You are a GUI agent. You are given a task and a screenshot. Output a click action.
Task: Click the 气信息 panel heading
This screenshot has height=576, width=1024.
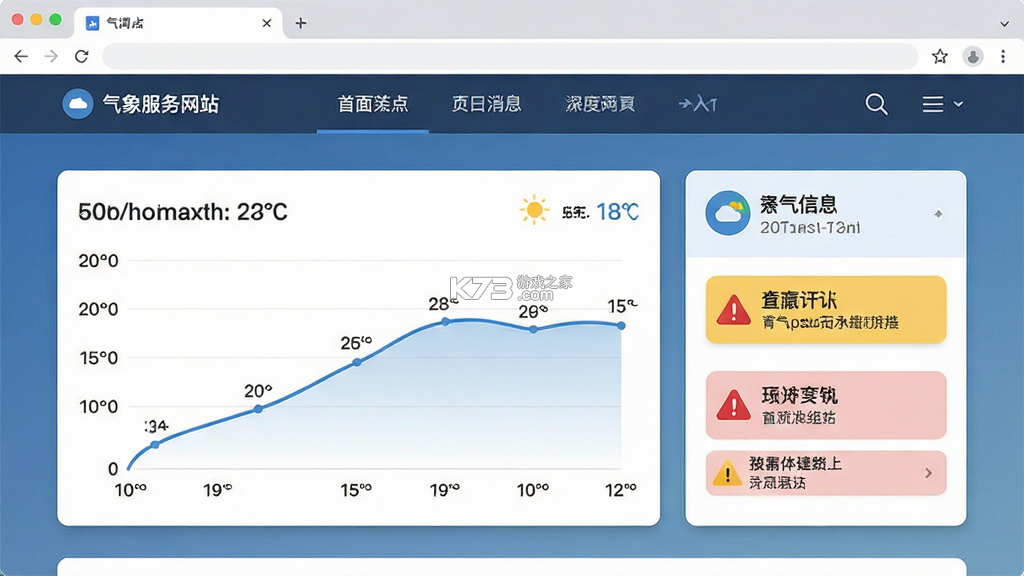click(x=798, y=204)
